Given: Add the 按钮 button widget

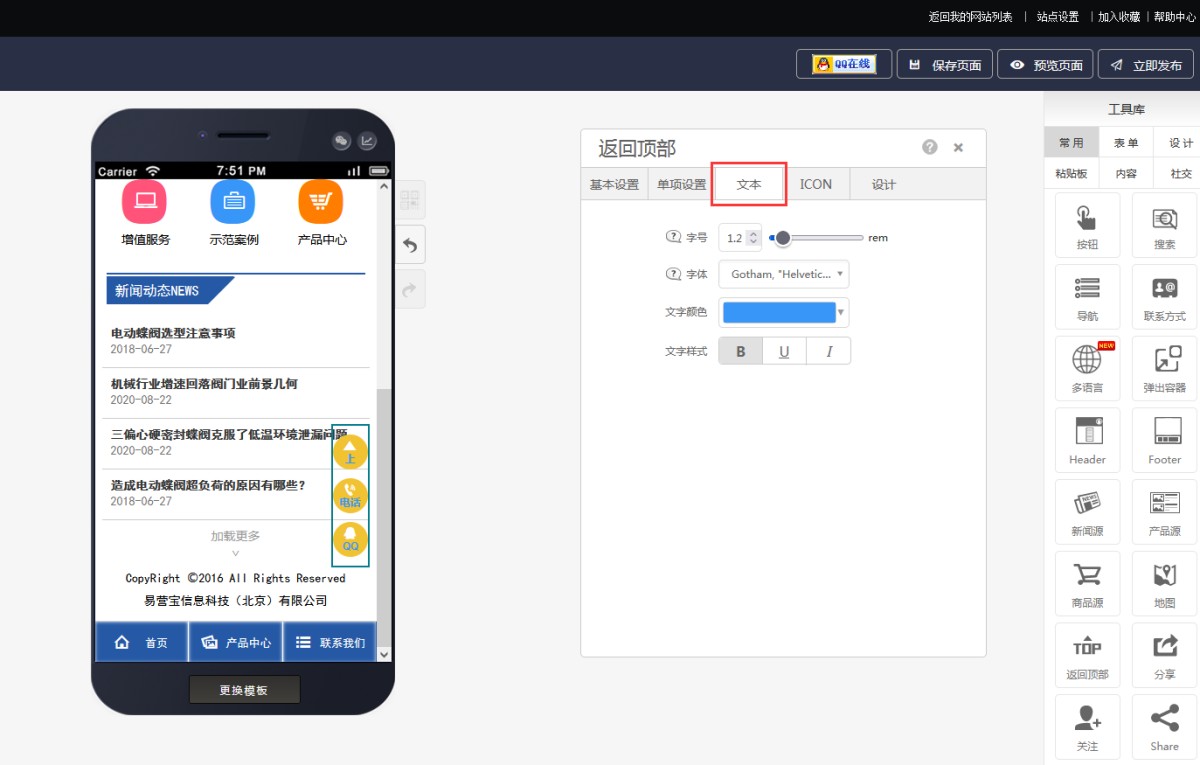Looking at the screenshot, I should (x=1087, y=226).
